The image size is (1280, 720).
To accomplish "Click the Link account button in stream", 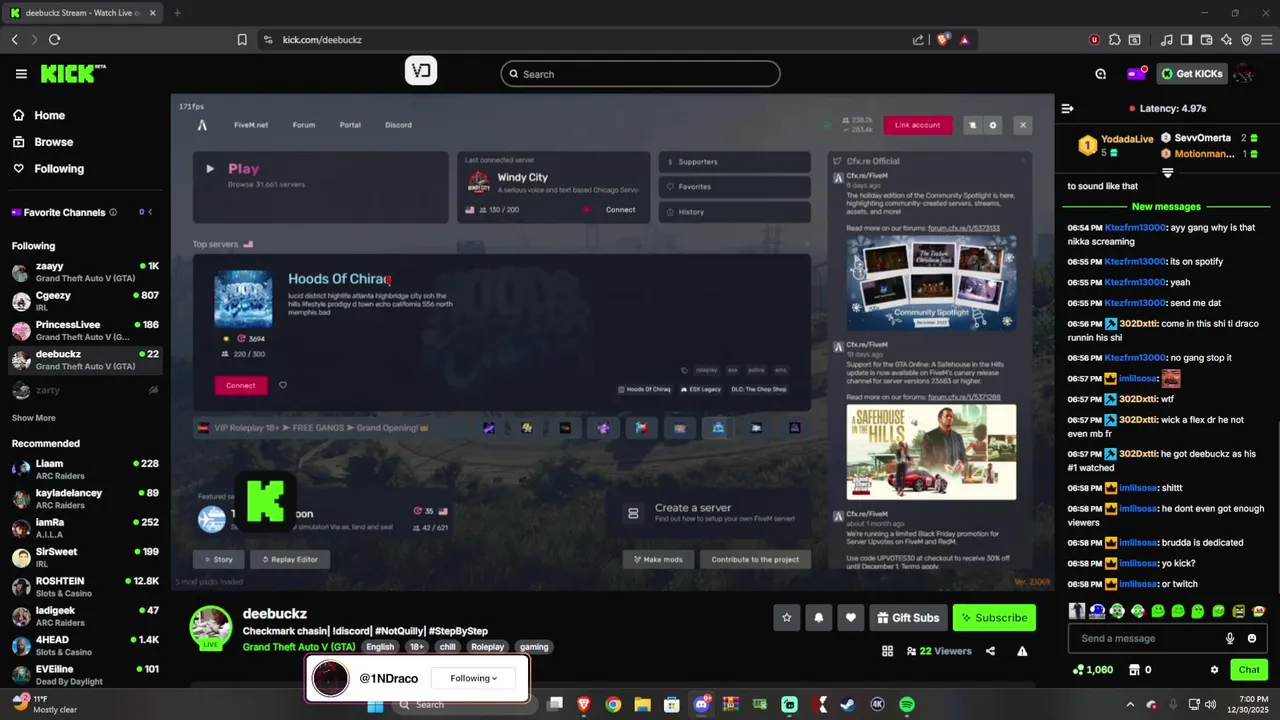I will click(917, 125).
